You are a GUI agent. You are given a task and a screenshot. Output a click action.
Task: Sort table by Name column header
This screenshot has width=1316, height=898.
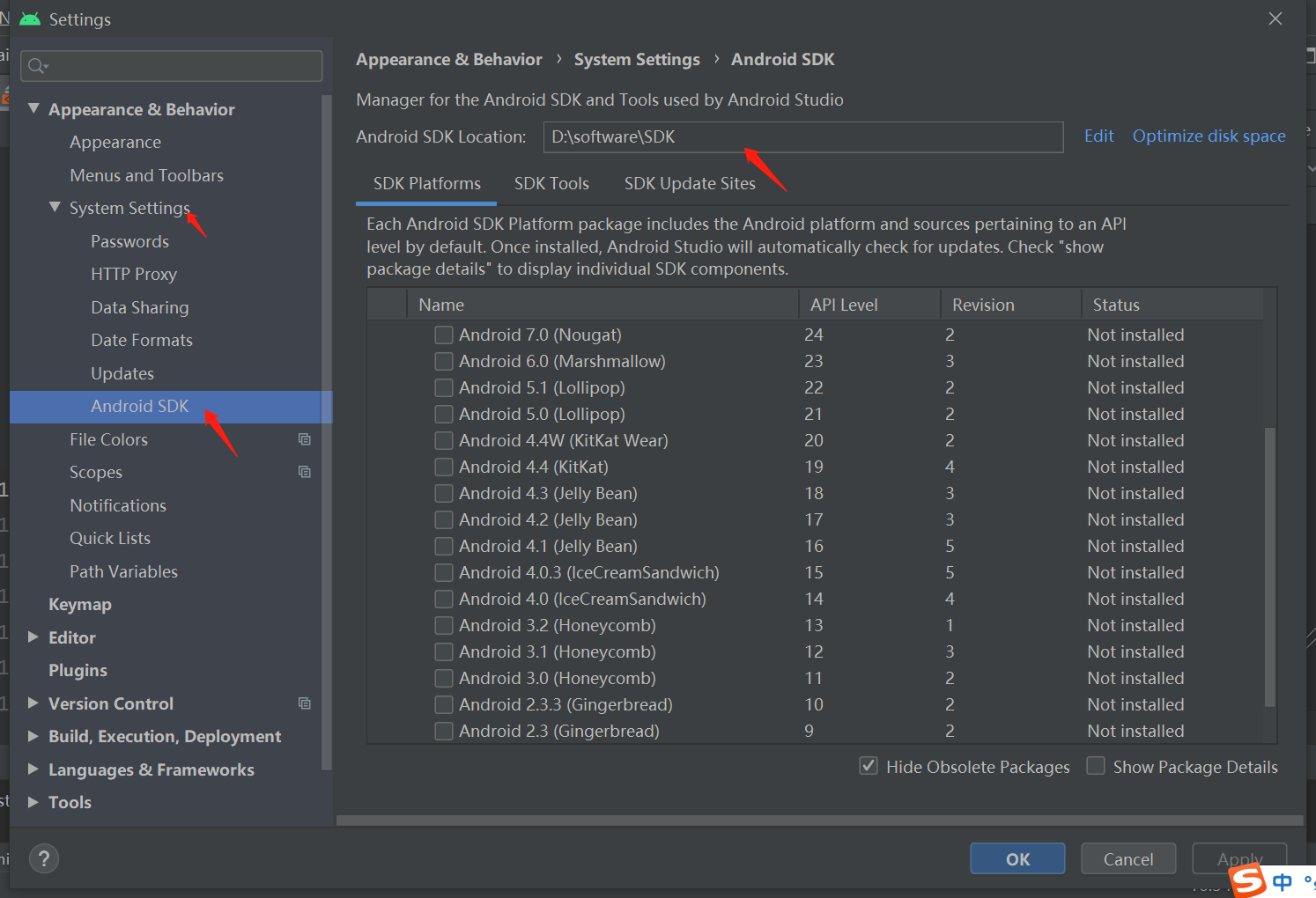coord(603,305)
